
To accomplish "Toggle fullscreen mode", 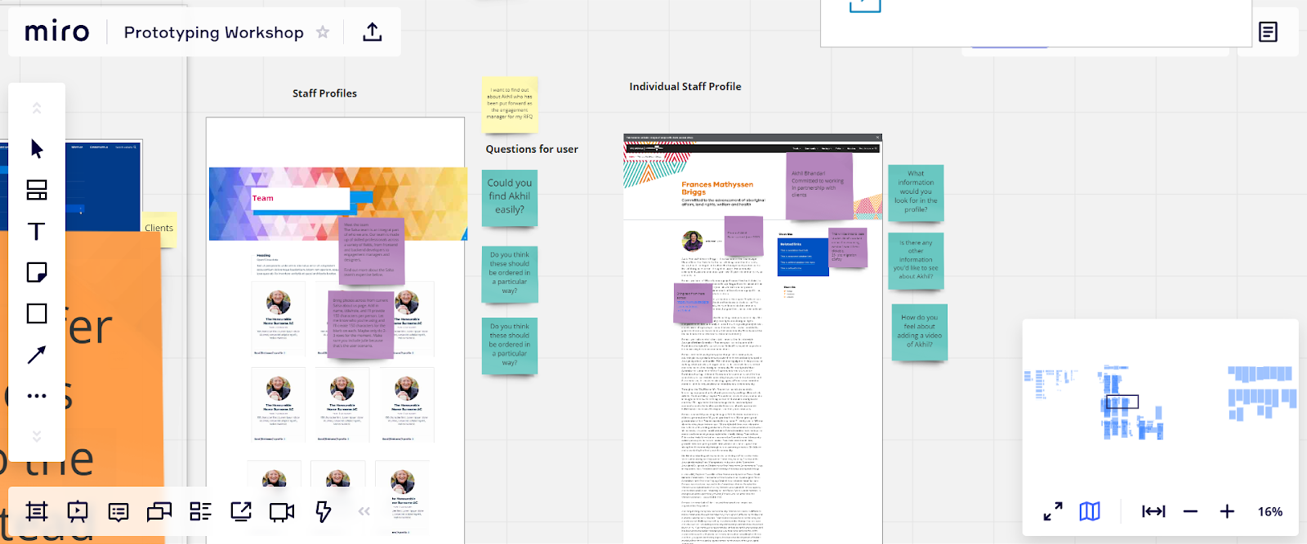I will [1053, 512].
